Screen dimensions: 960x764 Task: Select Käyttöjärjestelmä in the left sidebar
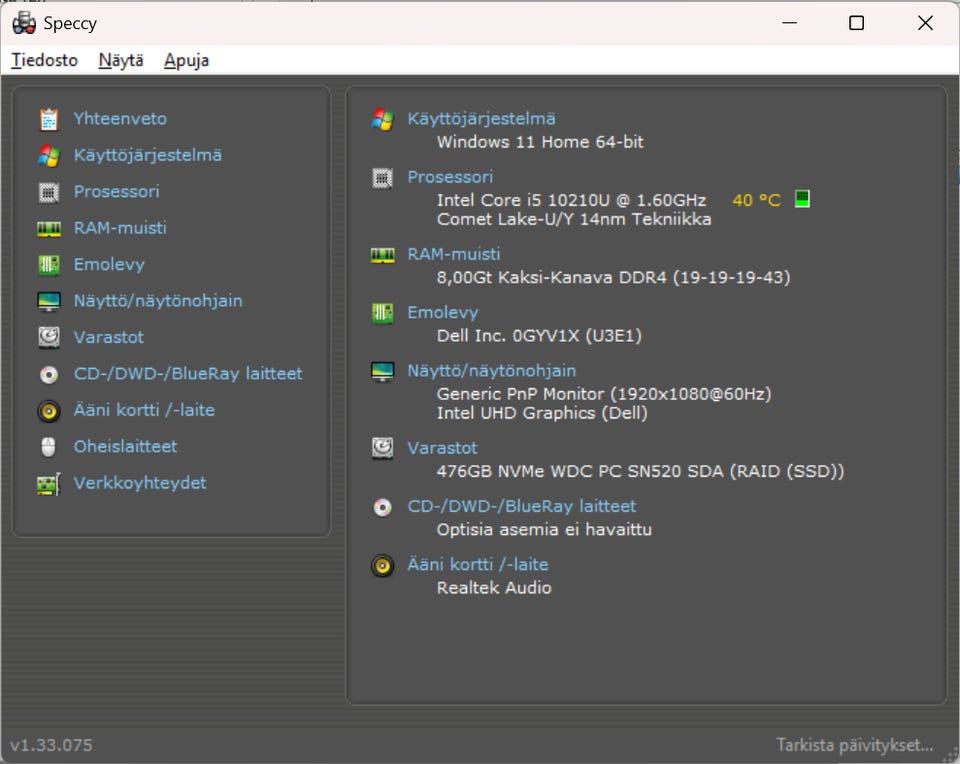(147, 155)
